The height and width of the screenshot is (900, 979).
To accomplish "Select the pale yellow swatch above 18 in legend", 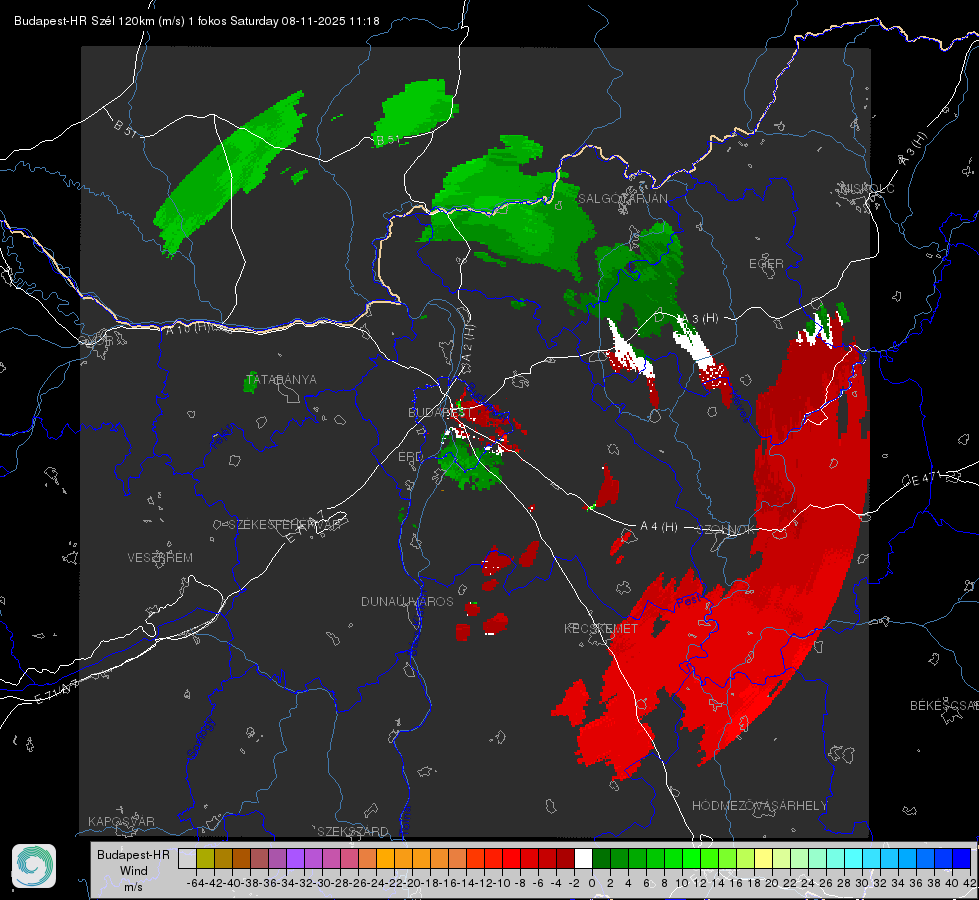I will tap(764, 858).
